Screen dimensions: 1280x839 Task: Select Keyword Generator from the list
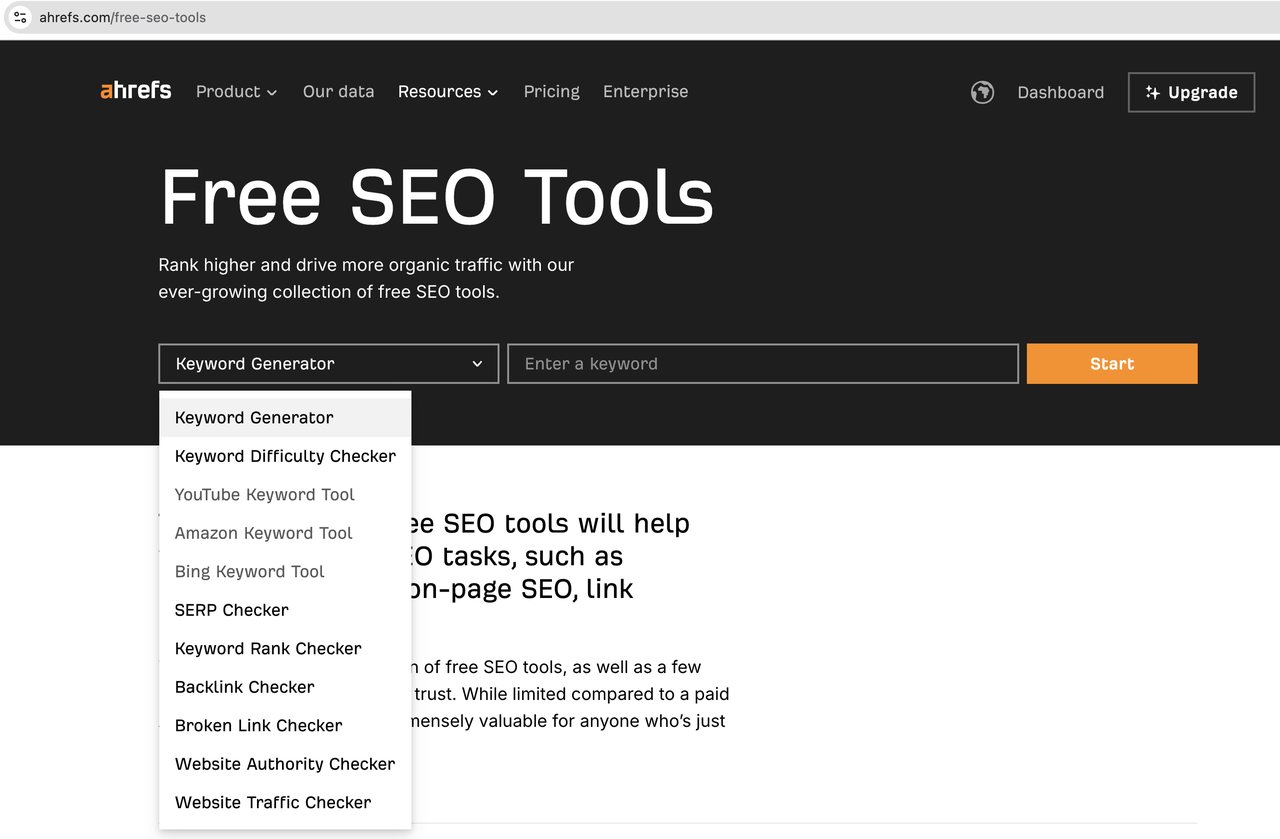285,418
